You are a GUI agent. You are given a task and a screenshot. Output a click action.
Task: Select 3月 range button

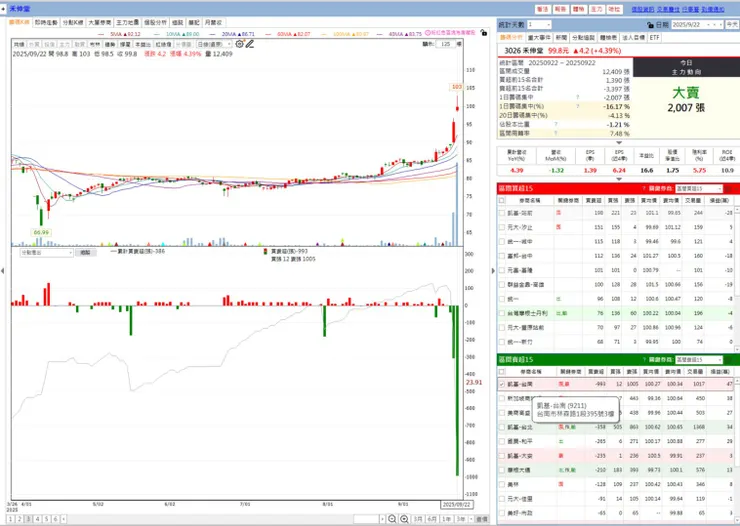pyautogui.click(x=418, y=519)
